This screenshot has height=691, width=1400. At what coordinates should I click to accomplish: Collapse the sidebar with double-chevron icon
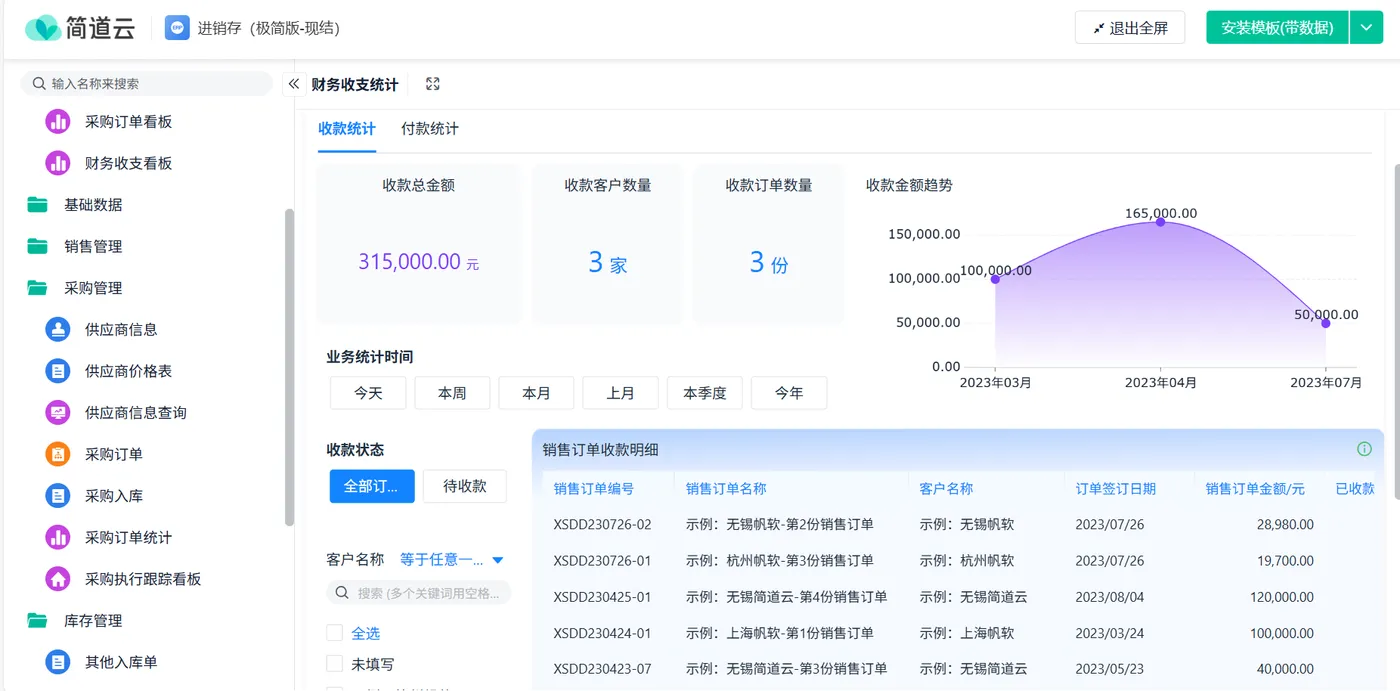click(294, 84)
